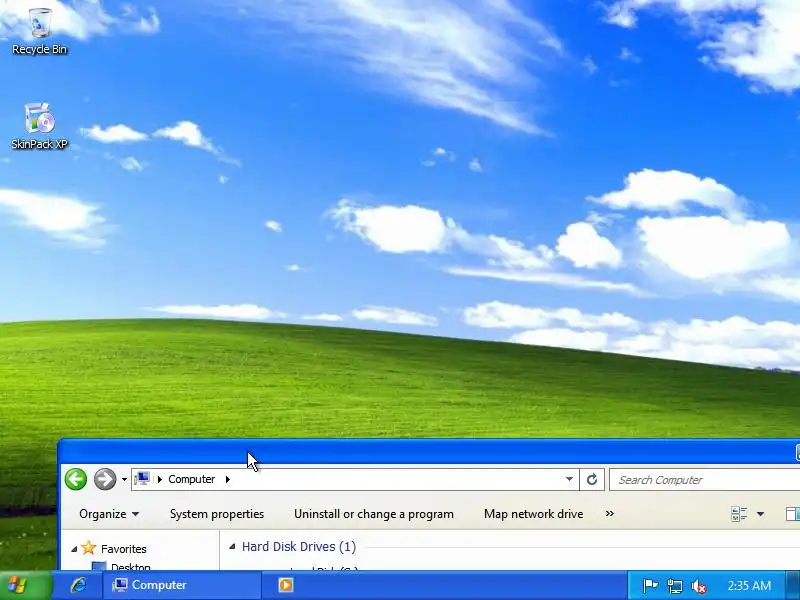800x600 pixels.
Task: Click the muted volume tray icon
Action: [x=698, y=586]
